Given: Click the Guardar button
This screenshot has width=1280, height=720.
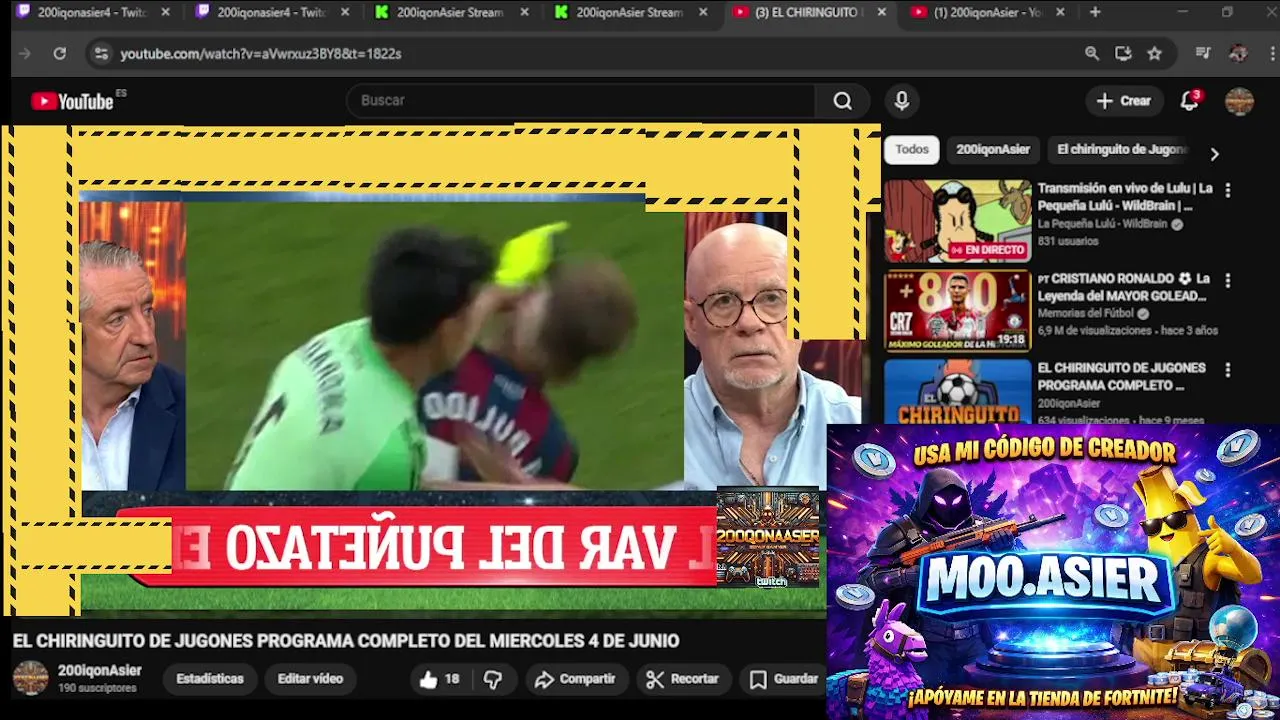Looking at the screenshot, I should click(x=785, y=679).
